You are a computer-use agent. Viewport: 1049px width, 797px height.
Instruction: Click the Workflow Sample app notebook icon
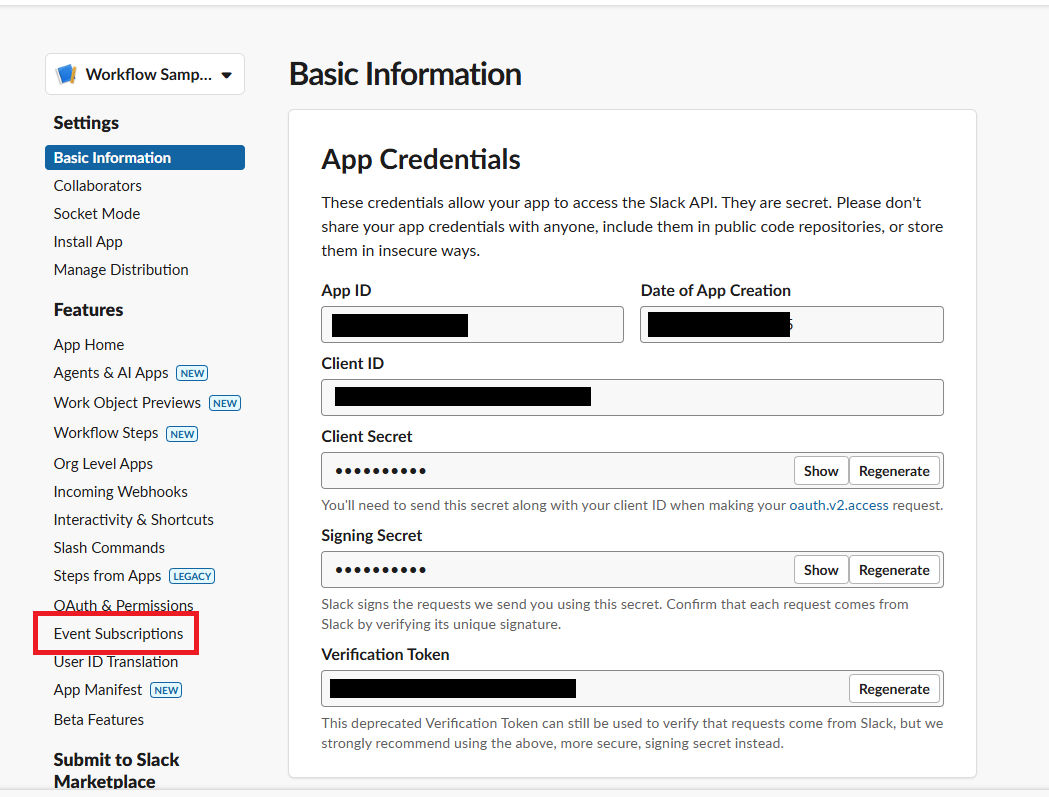[x=66, y=74]
